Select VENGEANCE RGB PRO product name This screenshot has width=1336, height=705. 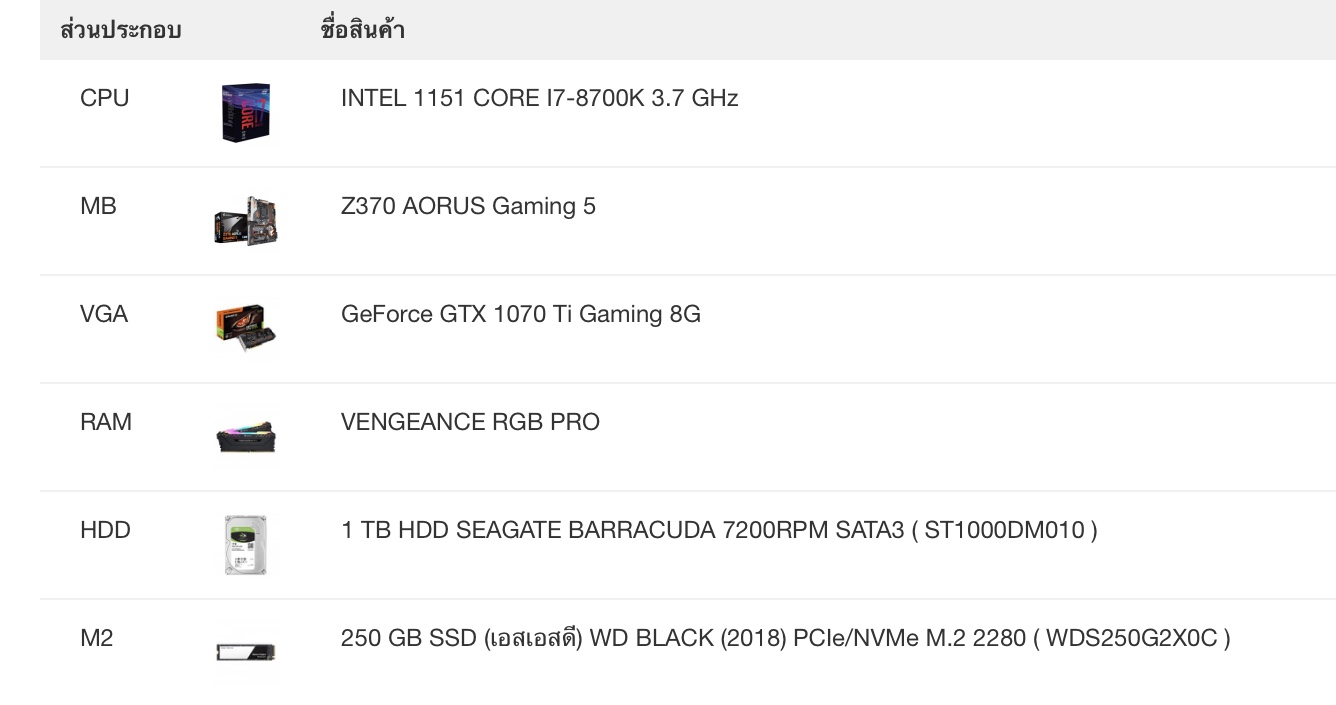470,422
